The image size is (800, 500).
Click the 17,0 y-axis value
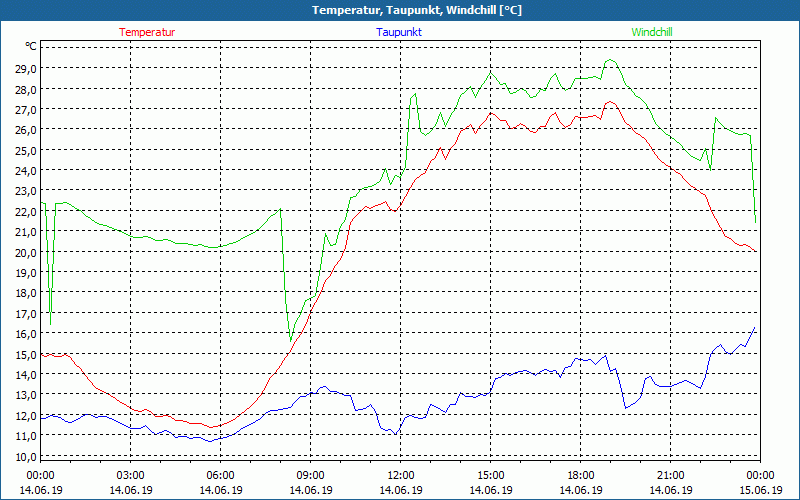pos(26,314)
